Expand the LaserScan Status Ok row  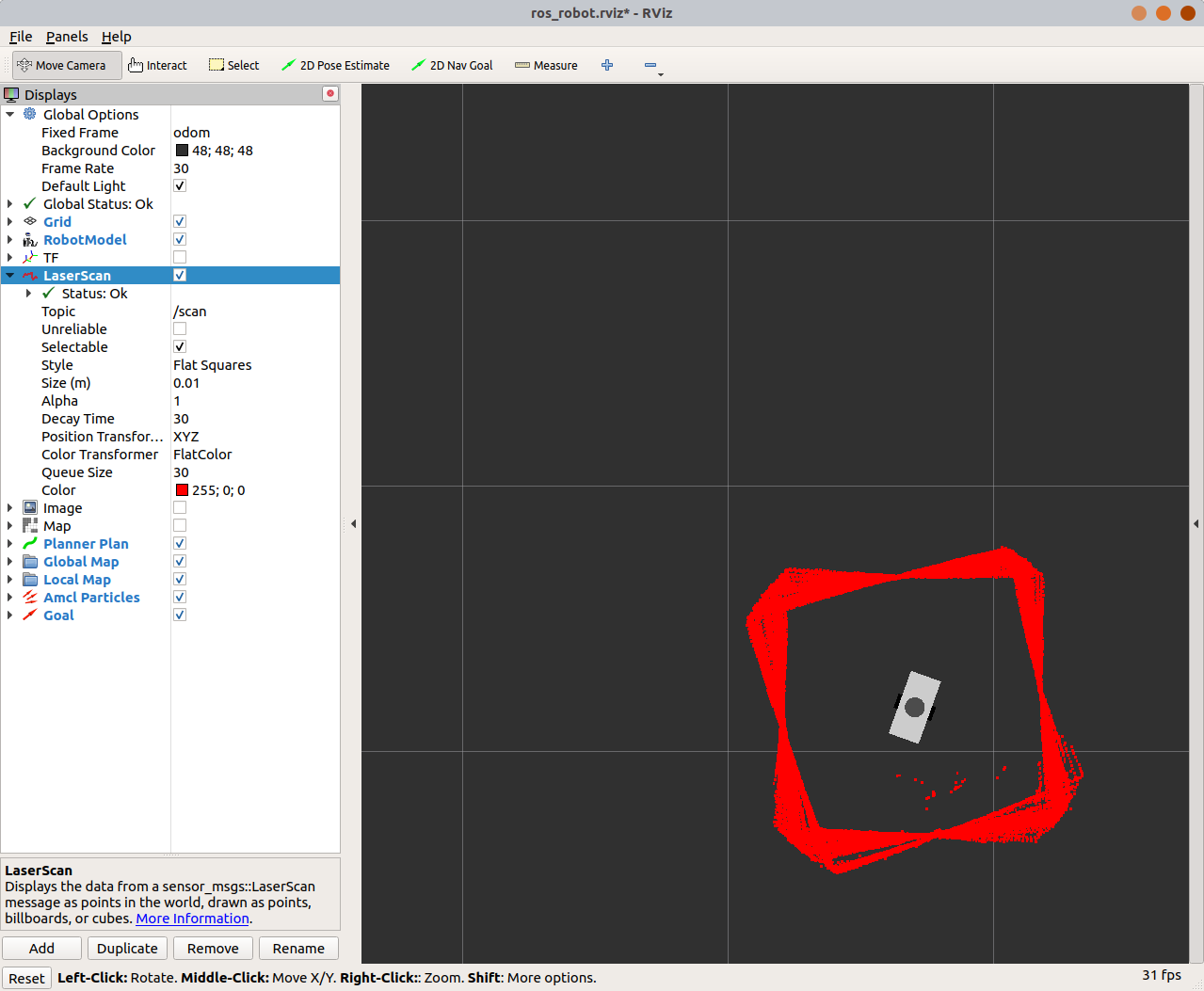(x=29, y=293)
